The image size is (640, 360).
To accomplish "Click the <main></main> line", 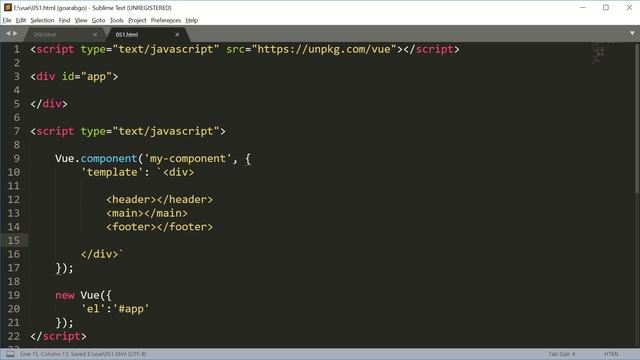I will coord(147,213).
